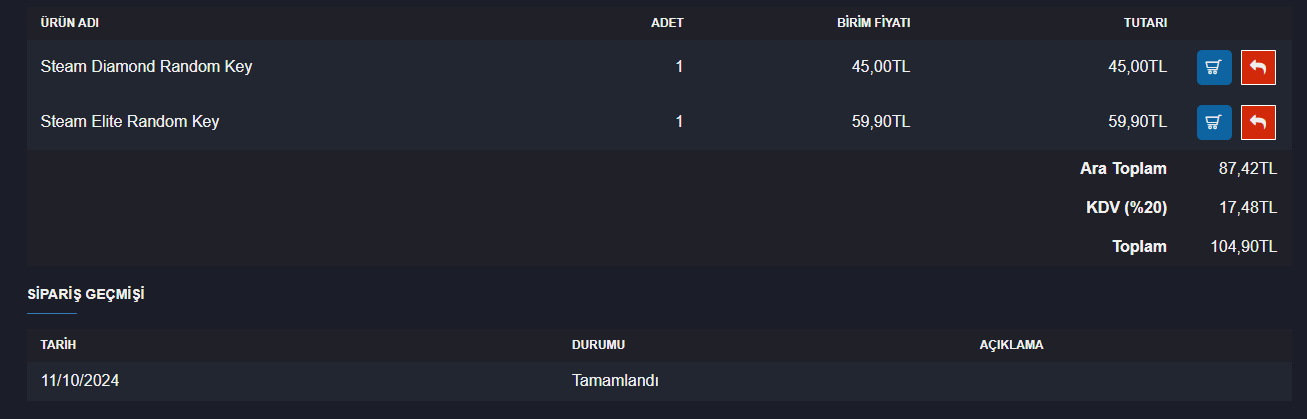Click the ÜRÜN ADI column header
1307x419 pixels.
(69, 23)
